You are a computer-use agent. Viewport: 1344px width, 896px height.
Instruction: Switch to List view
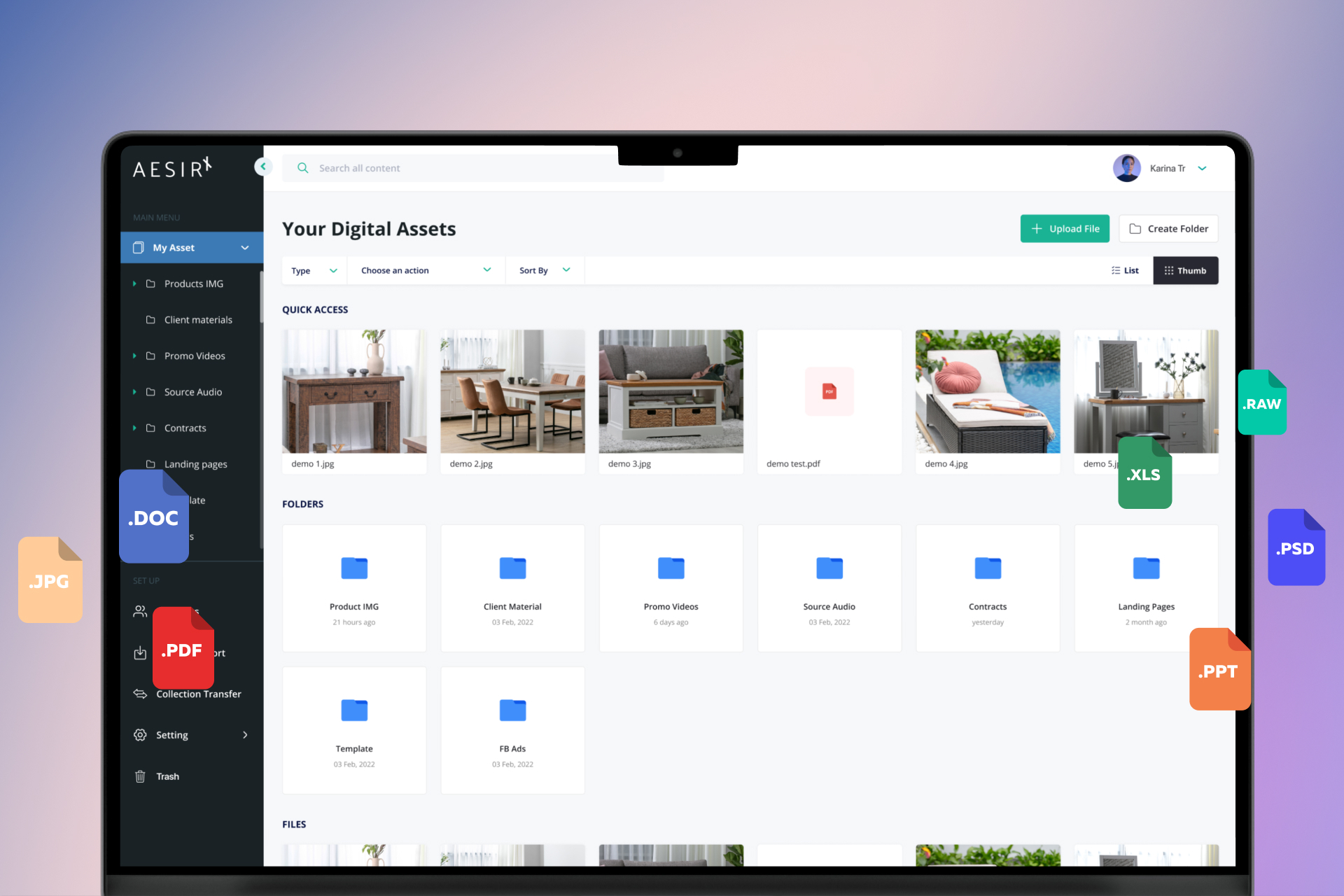pos(1125,271)
